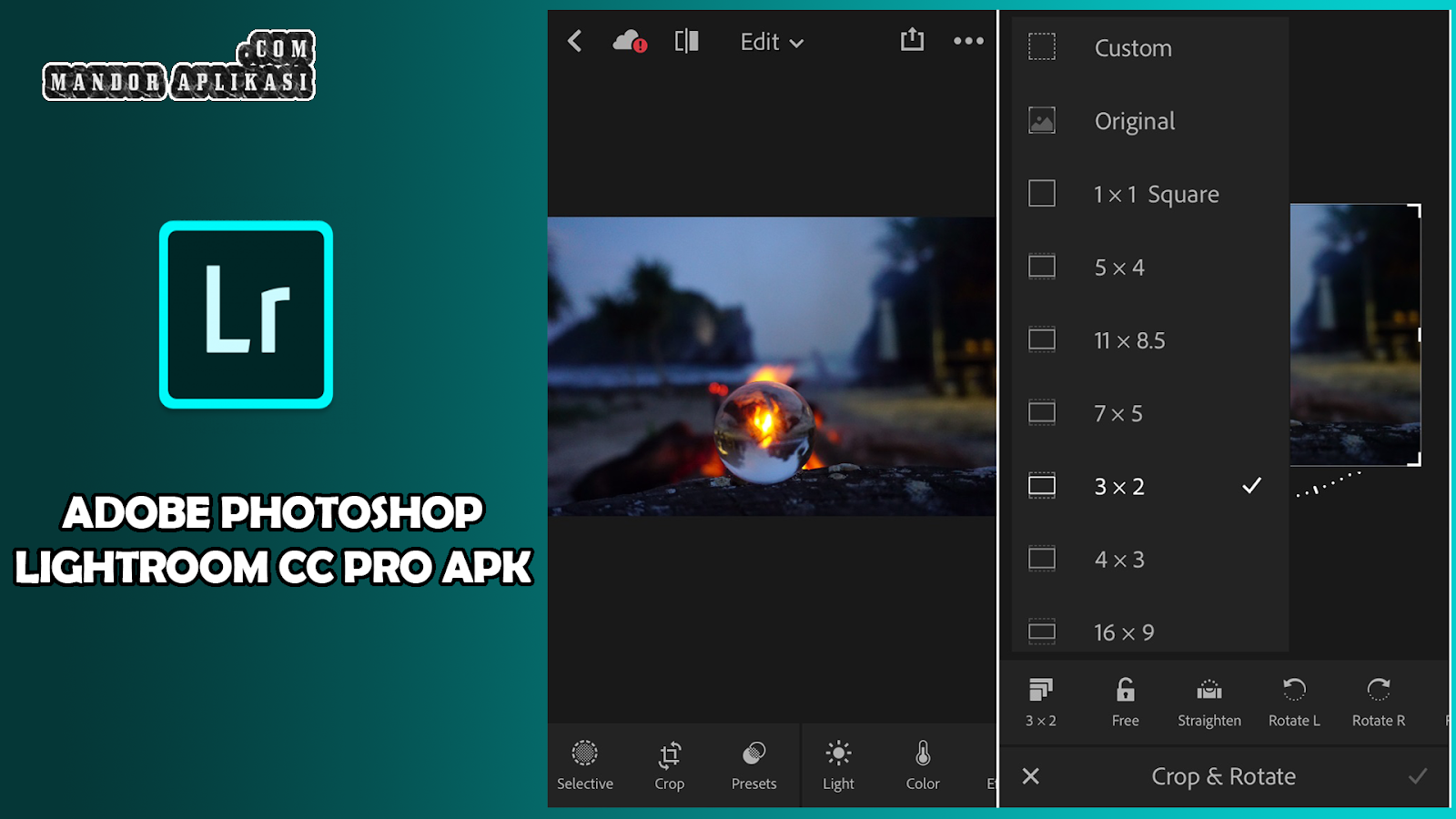Select the 4 x 3 aspect ratio

coord(1150,559)
